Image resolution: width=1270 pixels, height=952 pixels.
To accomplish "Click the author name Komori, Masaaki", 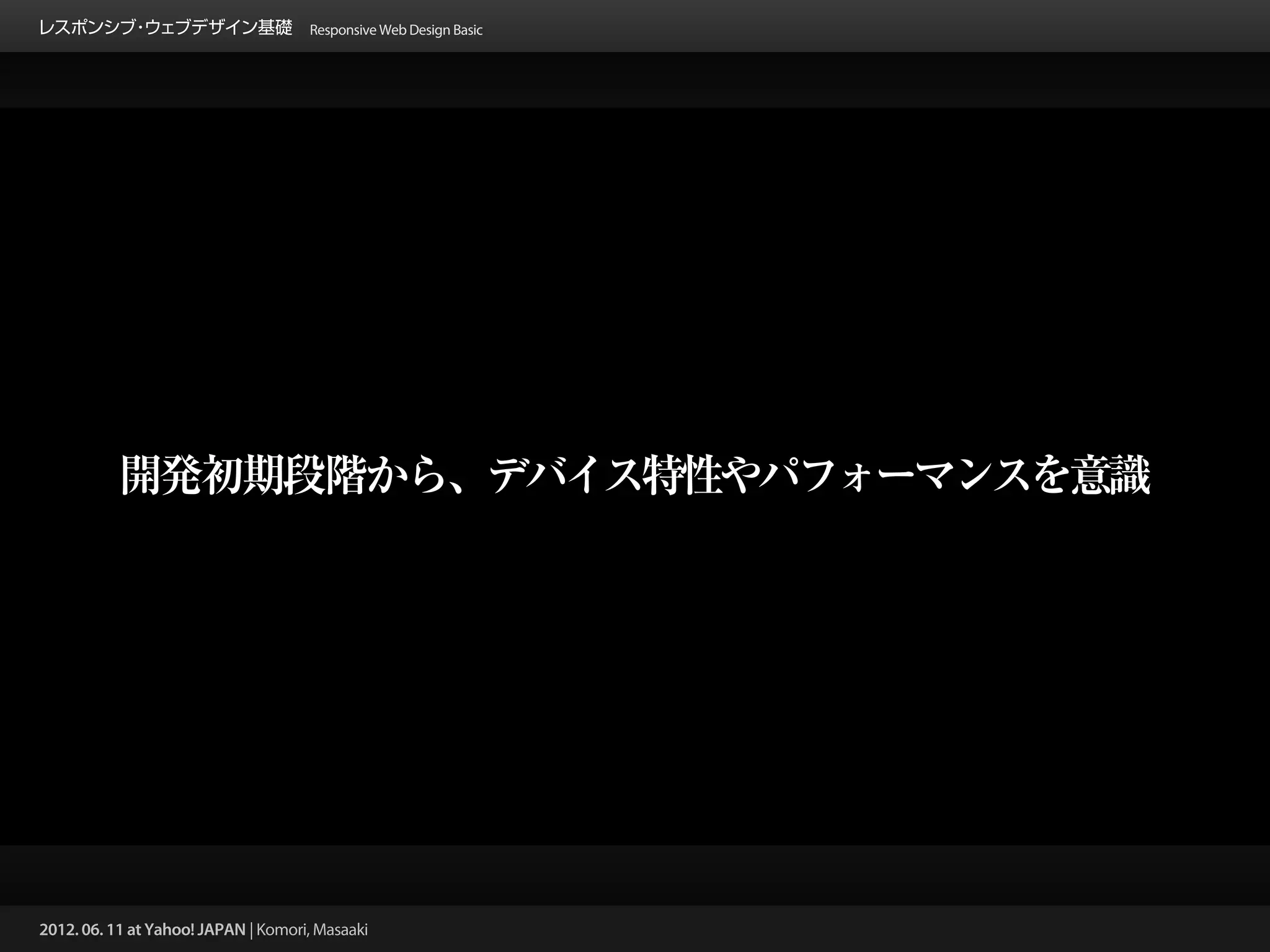I will click(x=312, y=930).
